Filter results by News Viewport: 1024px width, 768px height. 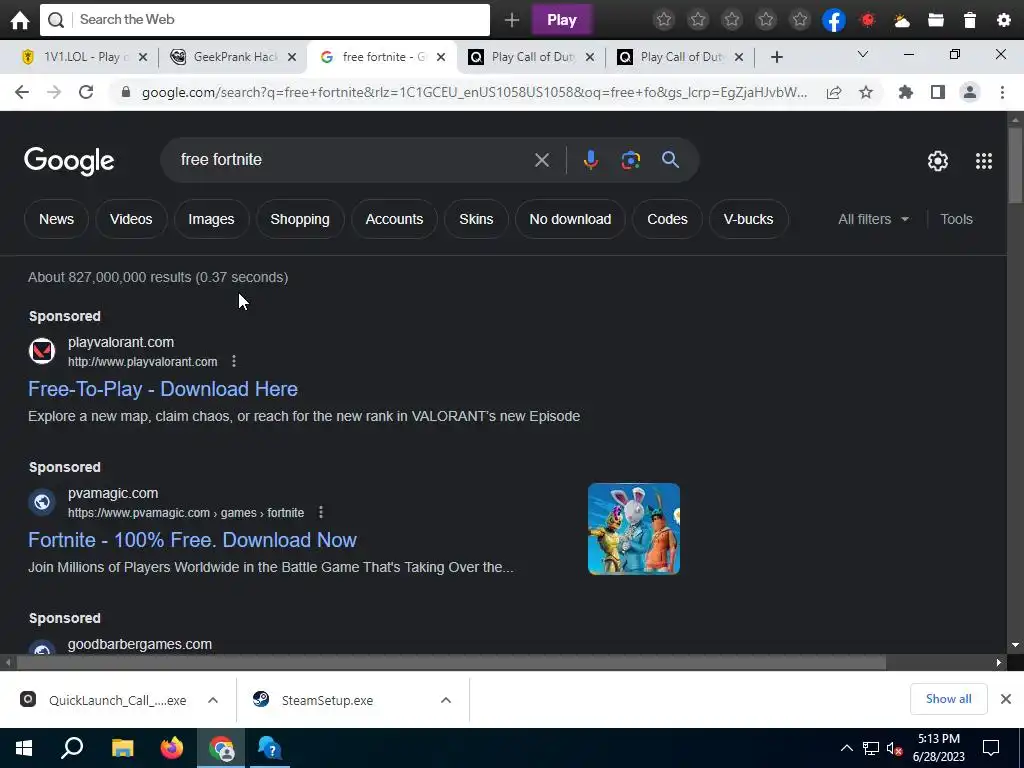pos(56,219)
